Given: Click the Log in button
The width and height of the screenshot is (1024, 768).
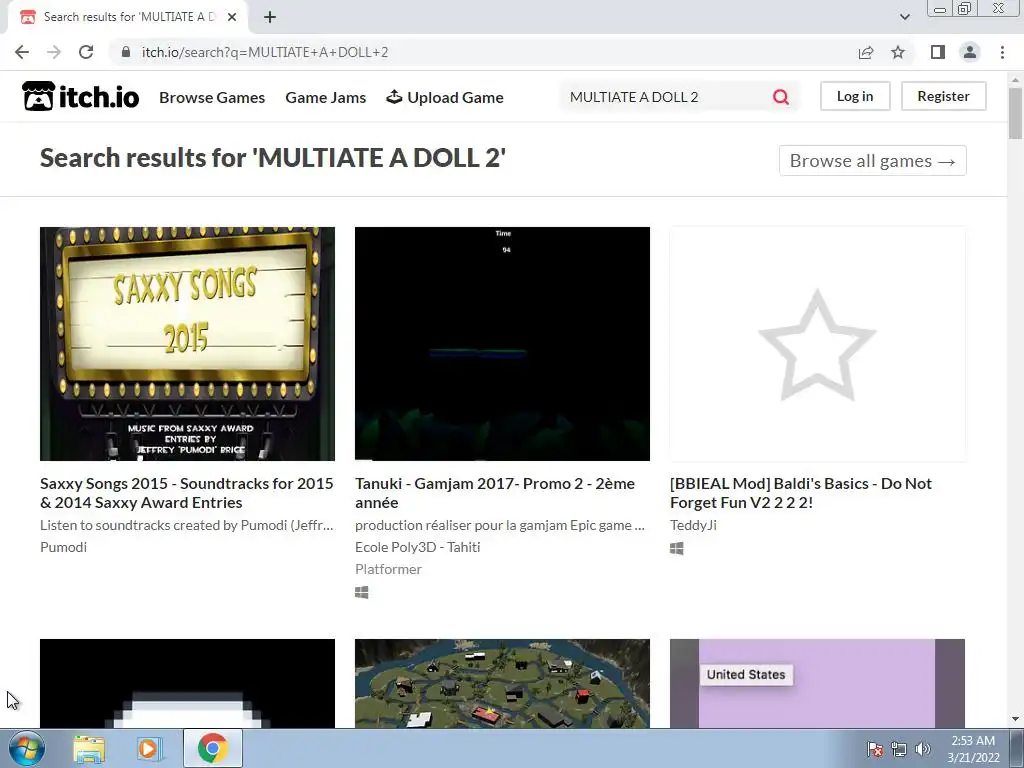Looking at the screenshot, I should point(855,96).
